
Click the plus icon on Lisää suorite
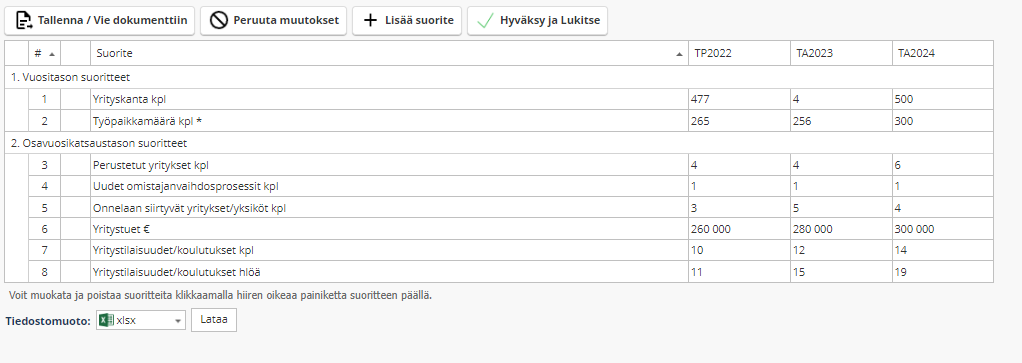pos(370,20)
